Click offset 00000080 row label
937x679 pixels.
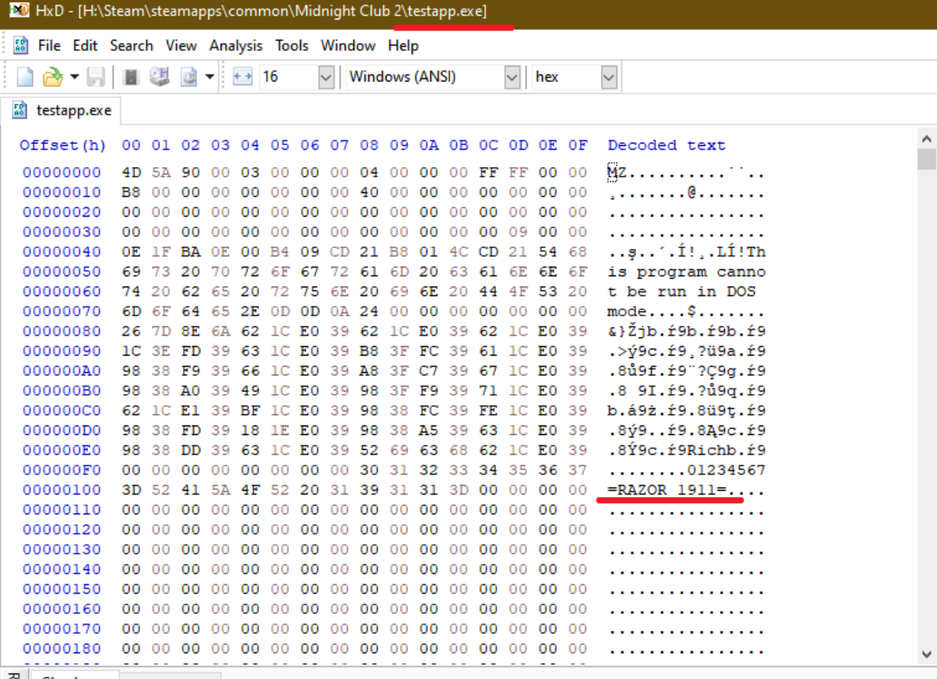[62, 331]
